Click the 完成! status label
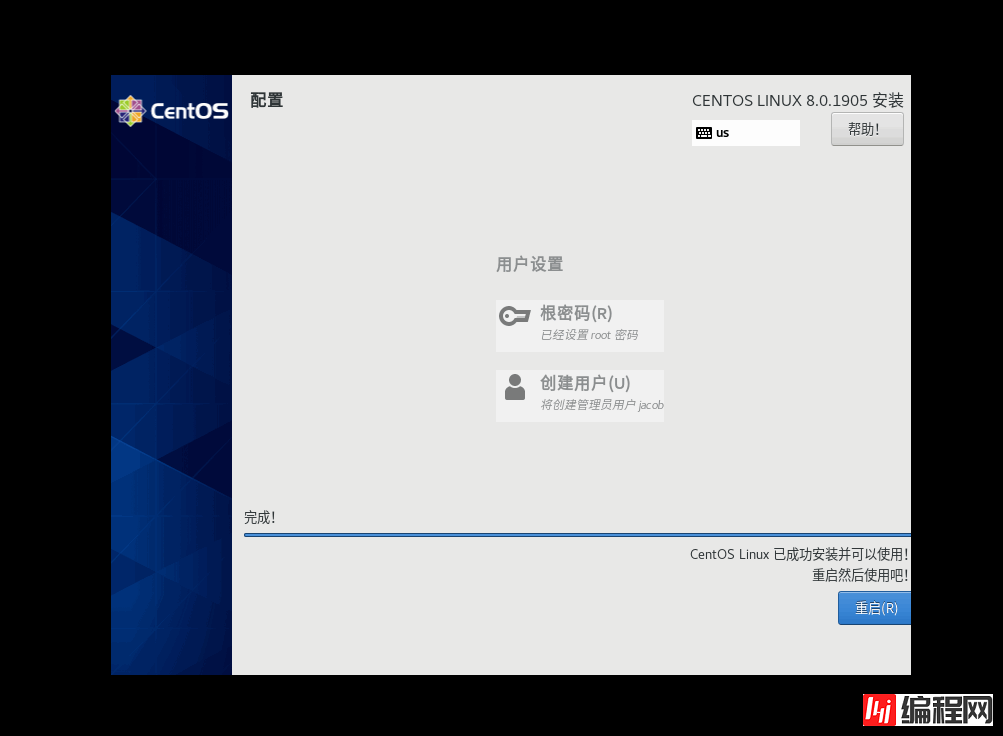The height and width of the screenshot is (736, 1003). [260, 518]
